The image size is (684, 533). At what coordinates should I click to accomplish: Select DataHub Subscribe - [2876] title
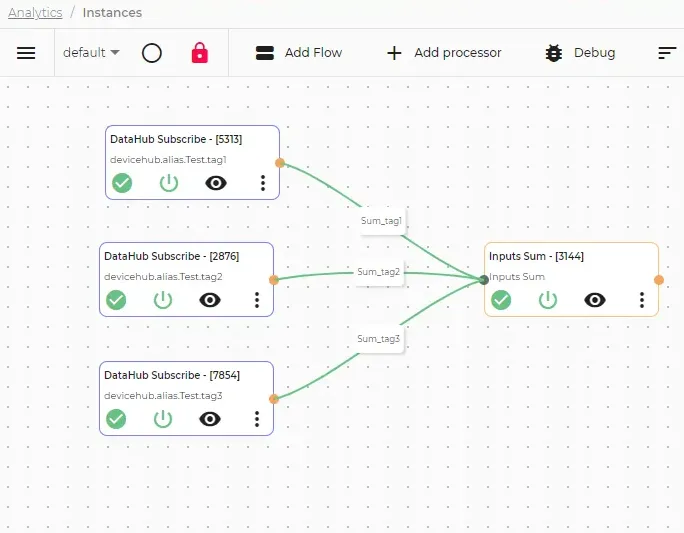point(171,256)
